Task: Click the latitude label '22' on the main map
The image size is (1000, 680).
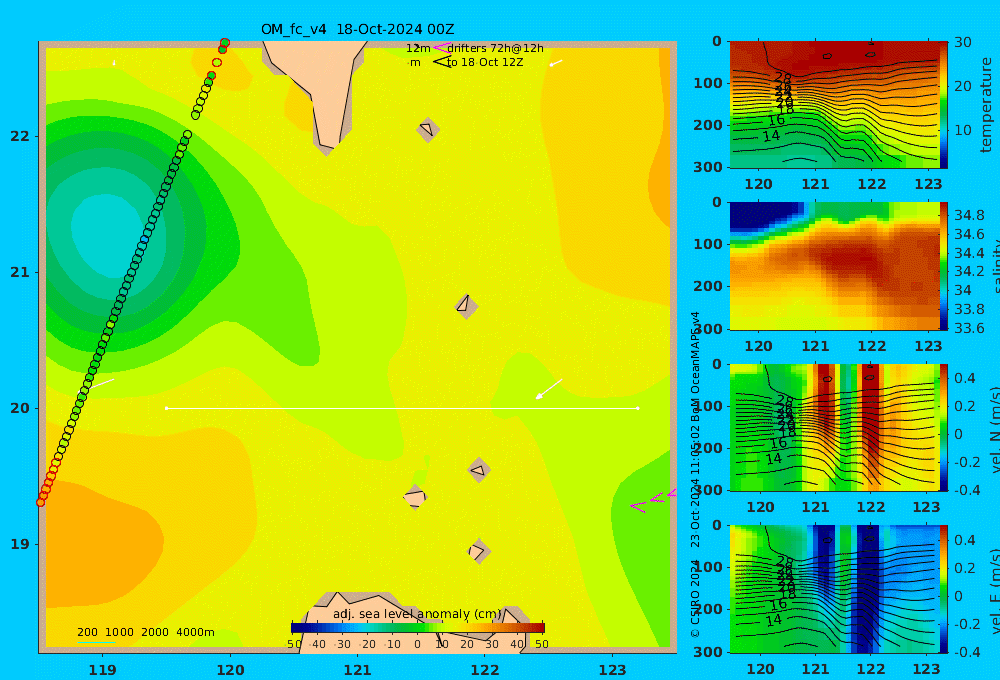Action: coord(20,136)
